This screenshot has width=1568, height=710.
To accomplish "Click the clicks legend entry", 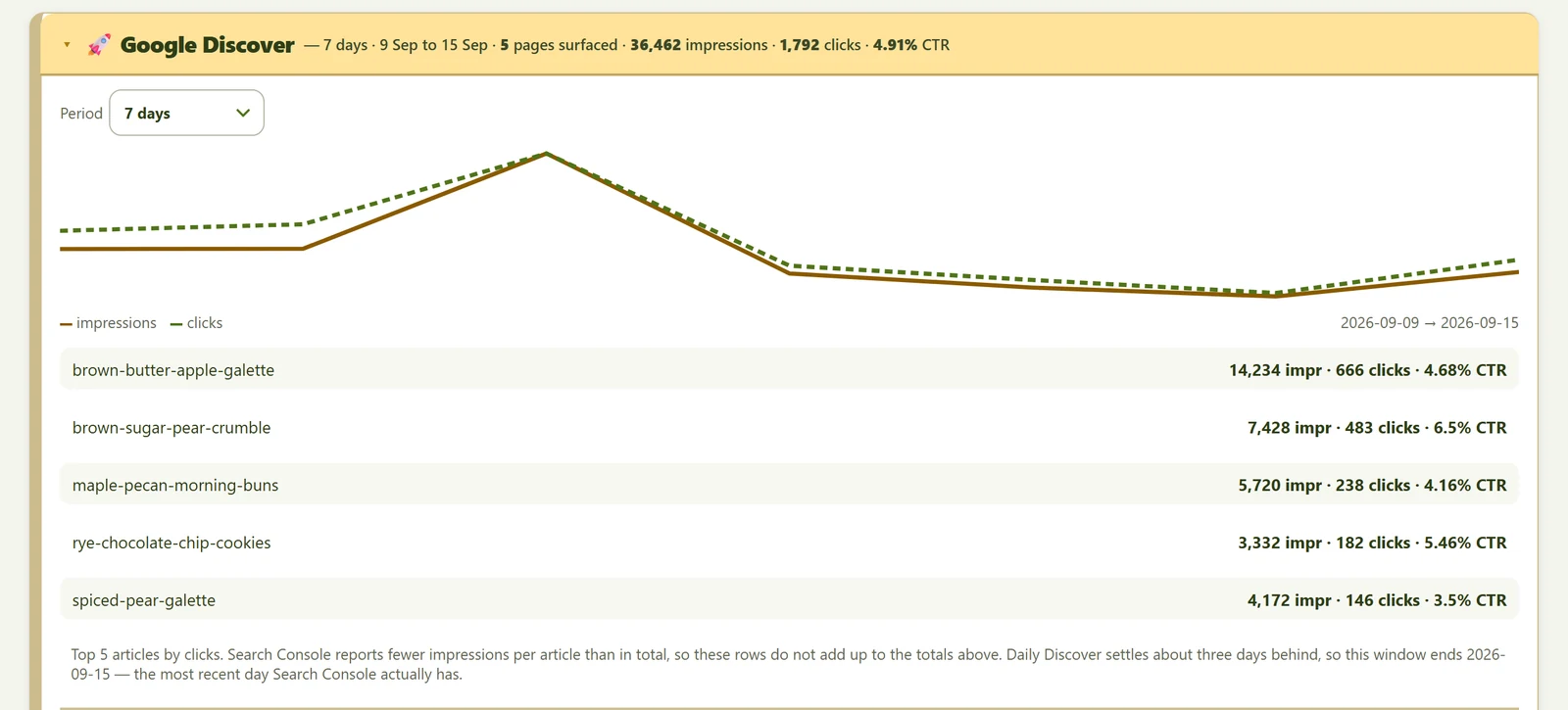I will (x=196, y=323).
